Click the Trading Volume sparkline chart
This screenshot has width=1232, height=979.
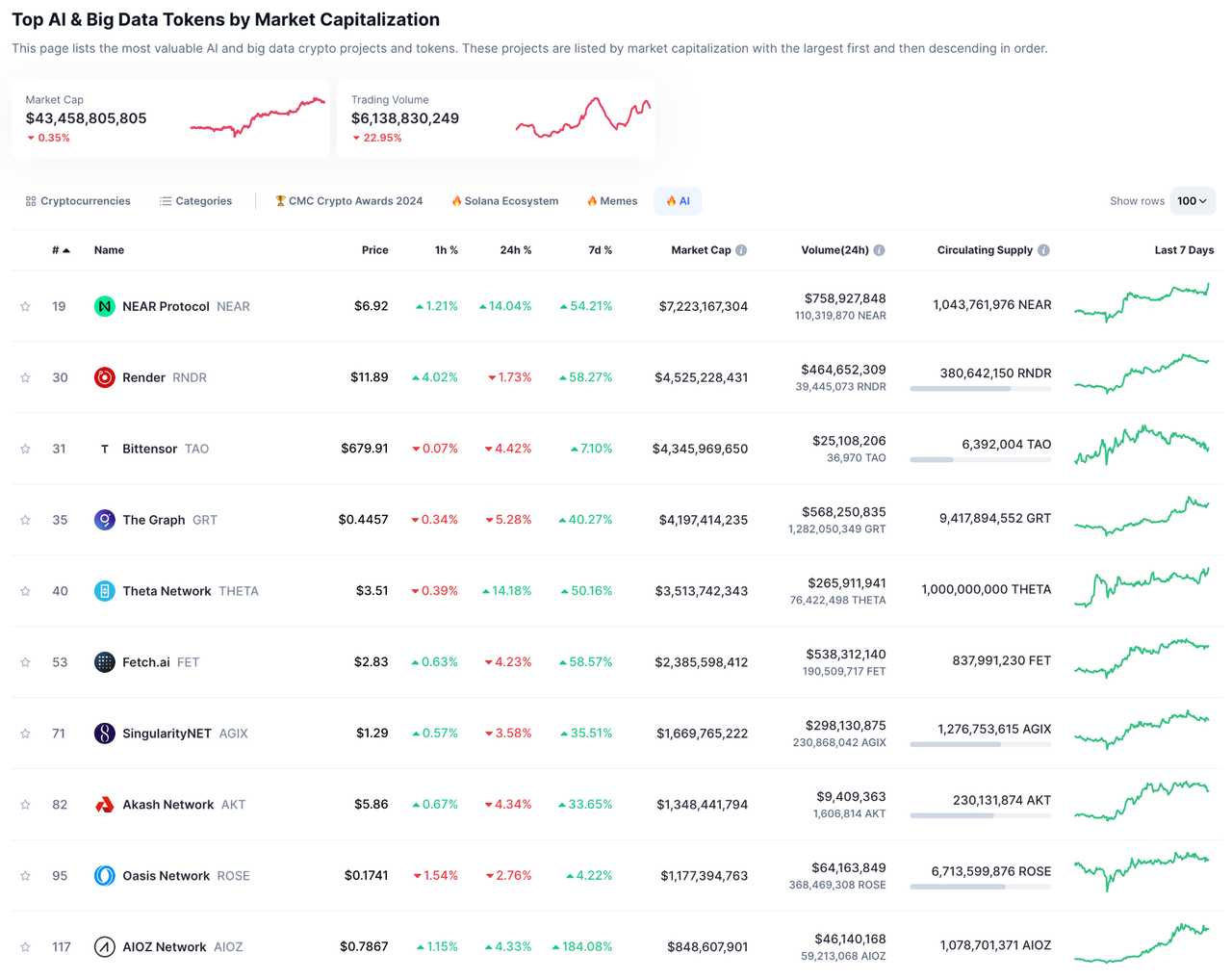[583, 118]
